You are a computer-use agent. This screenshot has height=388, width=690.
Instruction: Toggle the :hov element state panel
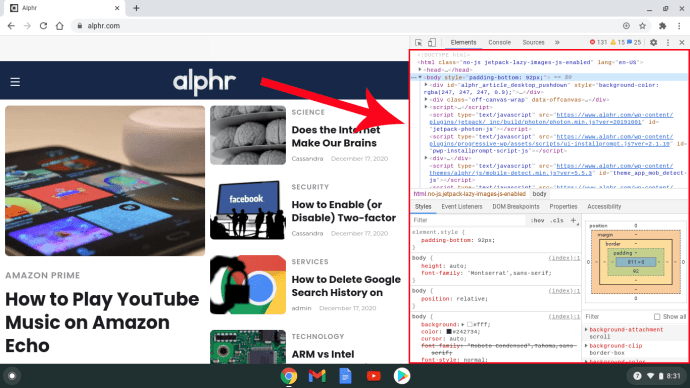(x=537, y=220)
